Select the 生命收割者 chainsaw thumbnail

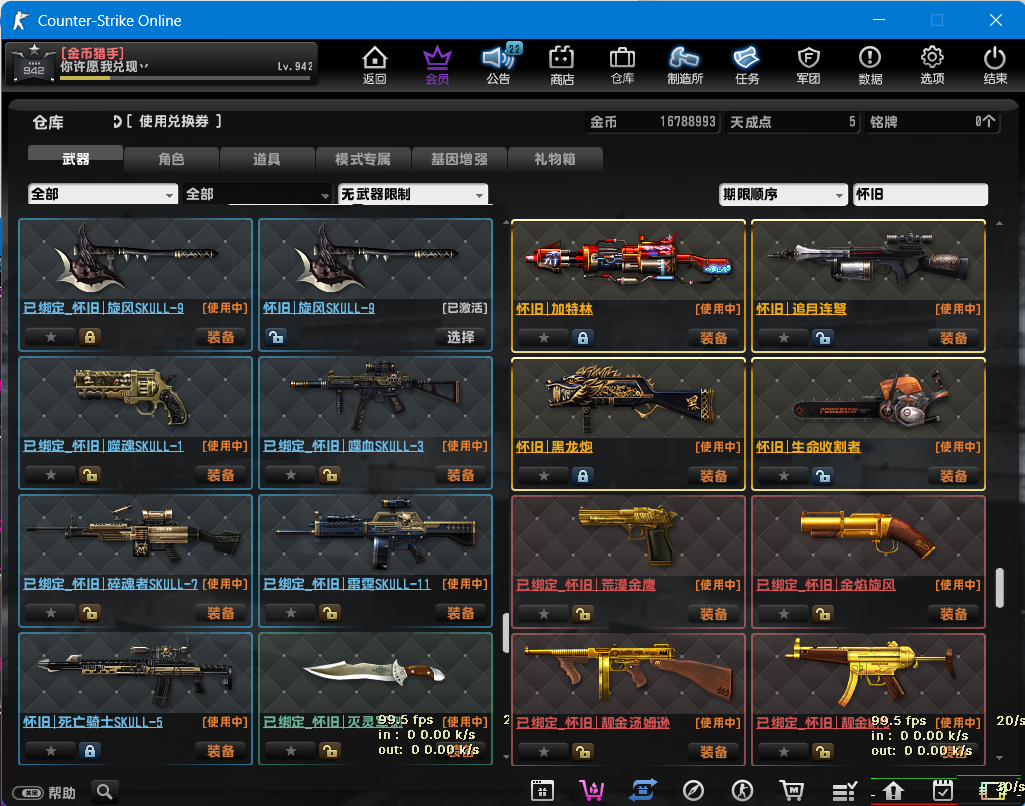point(868,398)
